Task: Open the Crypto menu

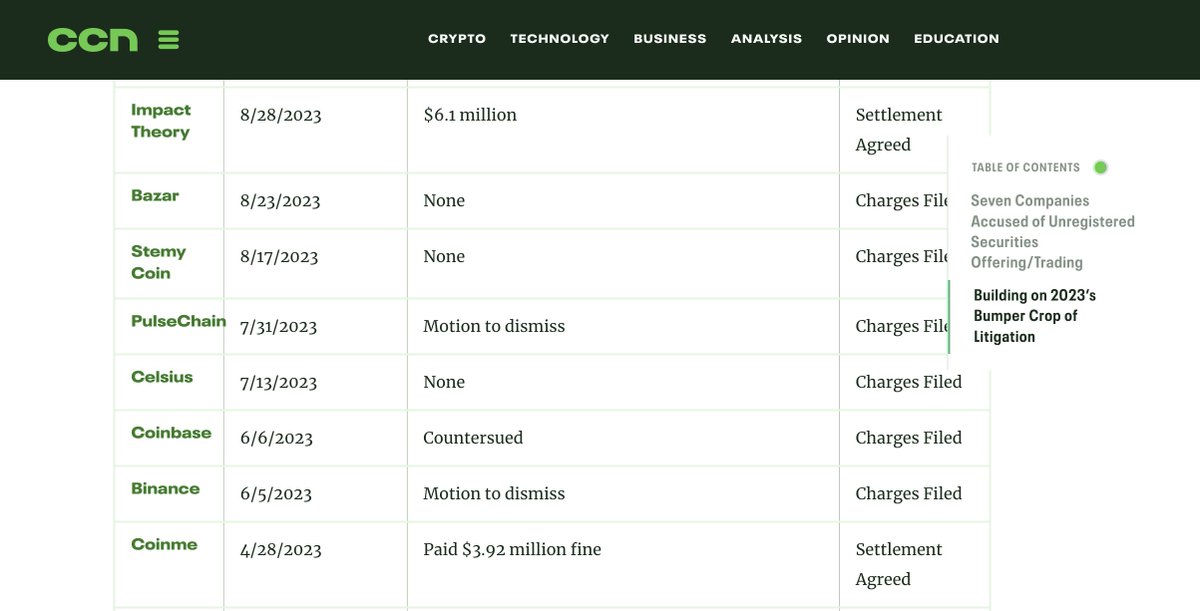Action: [457, 39]
